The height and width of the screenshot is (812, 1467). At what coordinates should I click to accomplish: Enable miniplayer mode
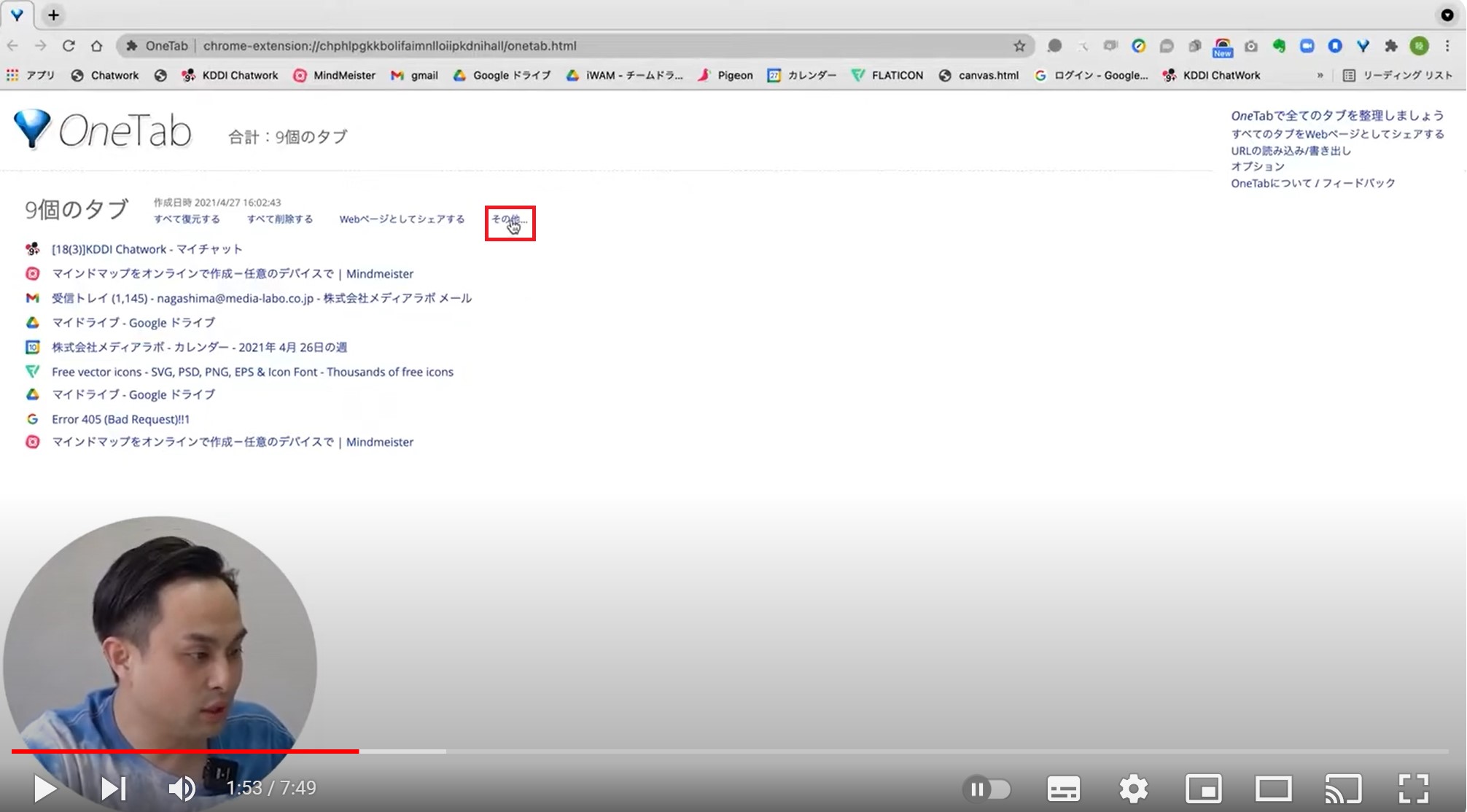pos(1204,789)
